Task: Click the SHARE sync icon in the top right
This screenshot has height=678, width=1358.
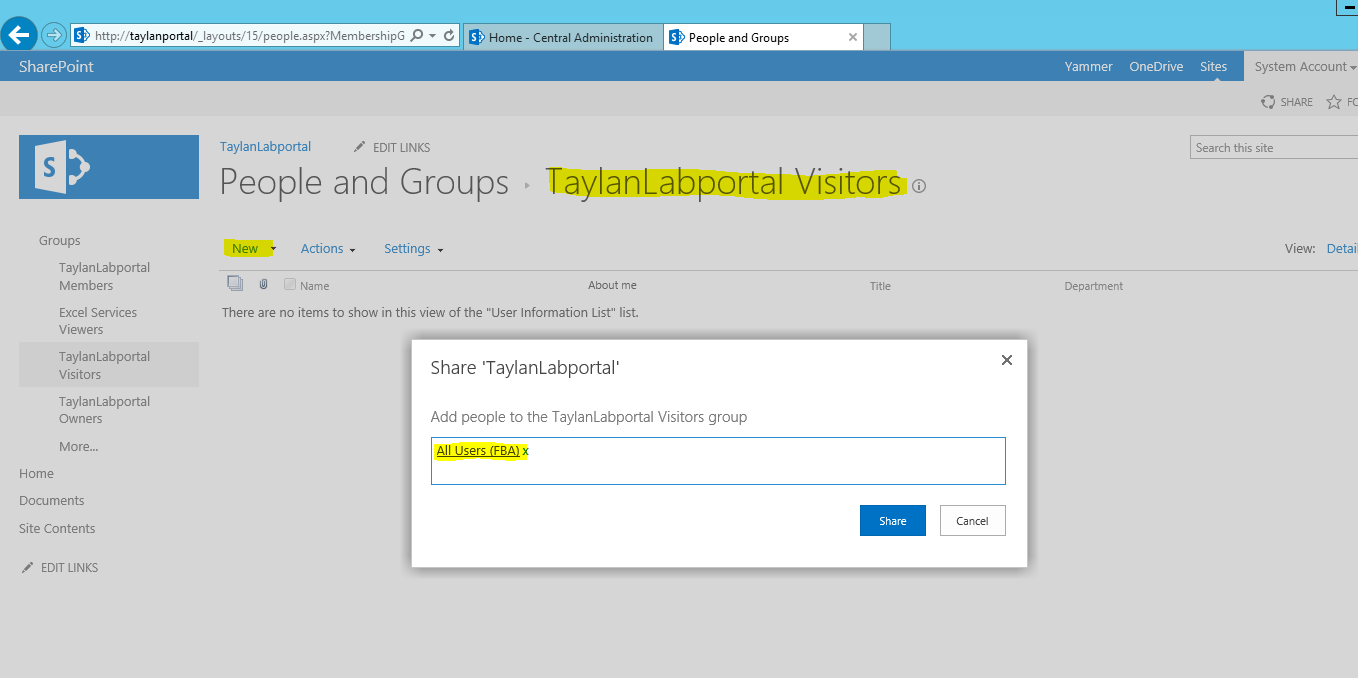Action: tap(1268, 102)
